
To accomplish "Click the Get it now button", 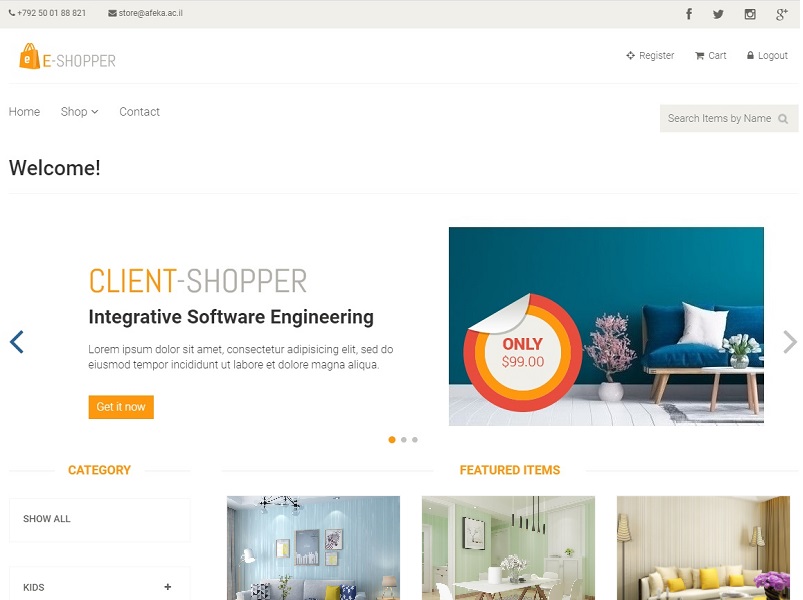I will (121, 407).
